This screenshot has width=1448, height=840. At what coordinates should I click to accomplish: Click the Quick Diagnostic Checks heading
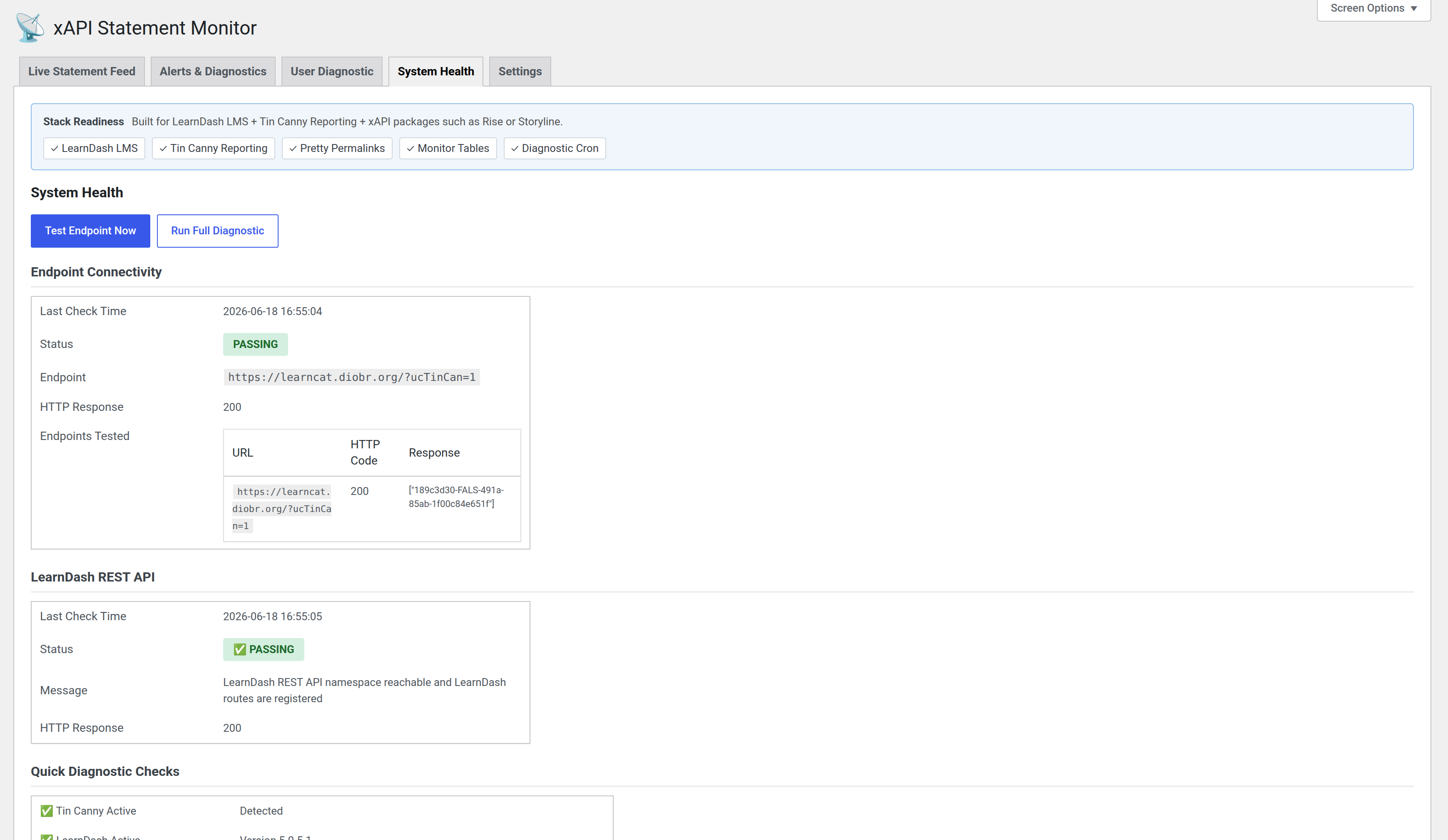click(x=104, y=771)
